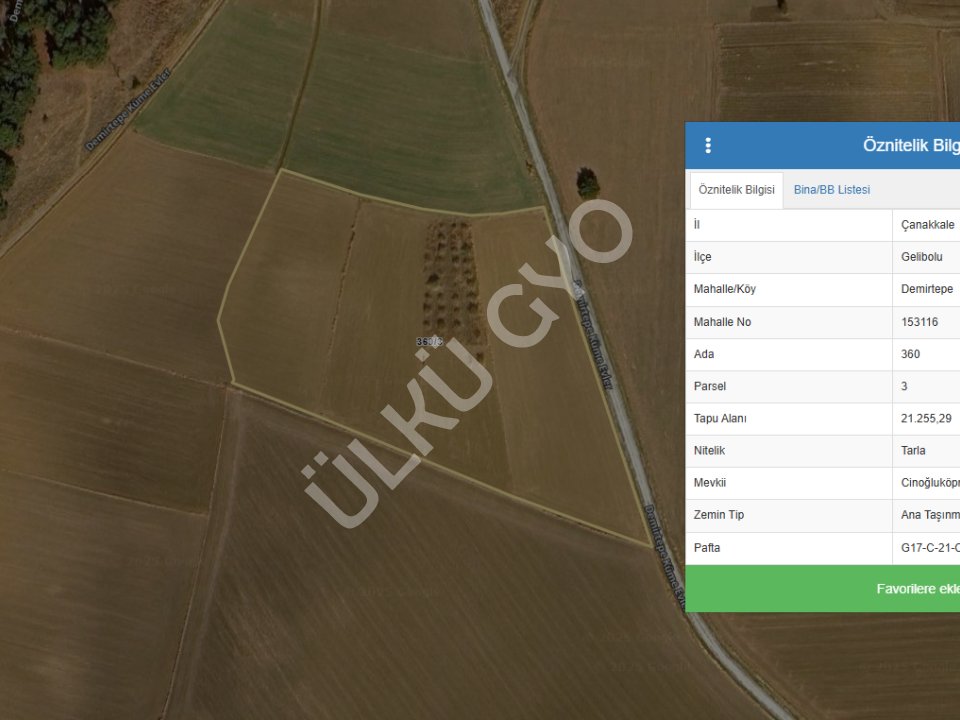Click the Parsel row label
This screenshot has width=960, height=720.
(x=710, y=386)
